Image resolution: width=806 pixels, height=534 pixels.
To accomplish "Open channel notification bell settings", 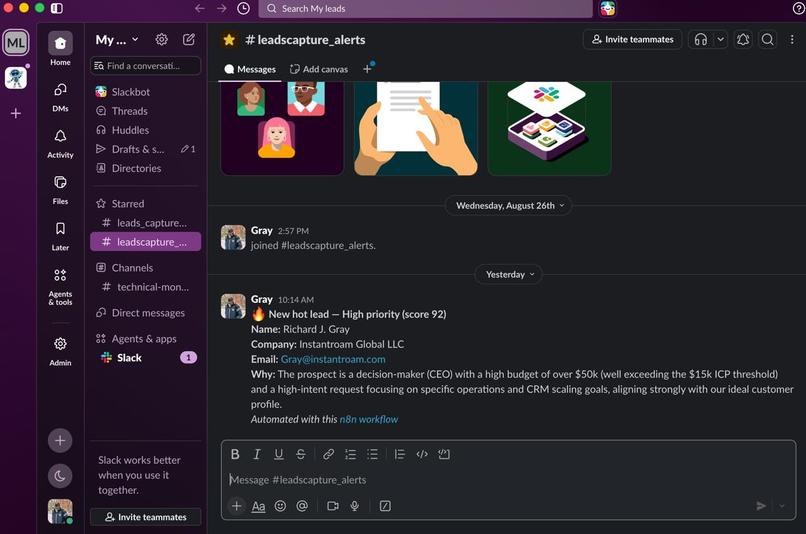I will 743,40.
